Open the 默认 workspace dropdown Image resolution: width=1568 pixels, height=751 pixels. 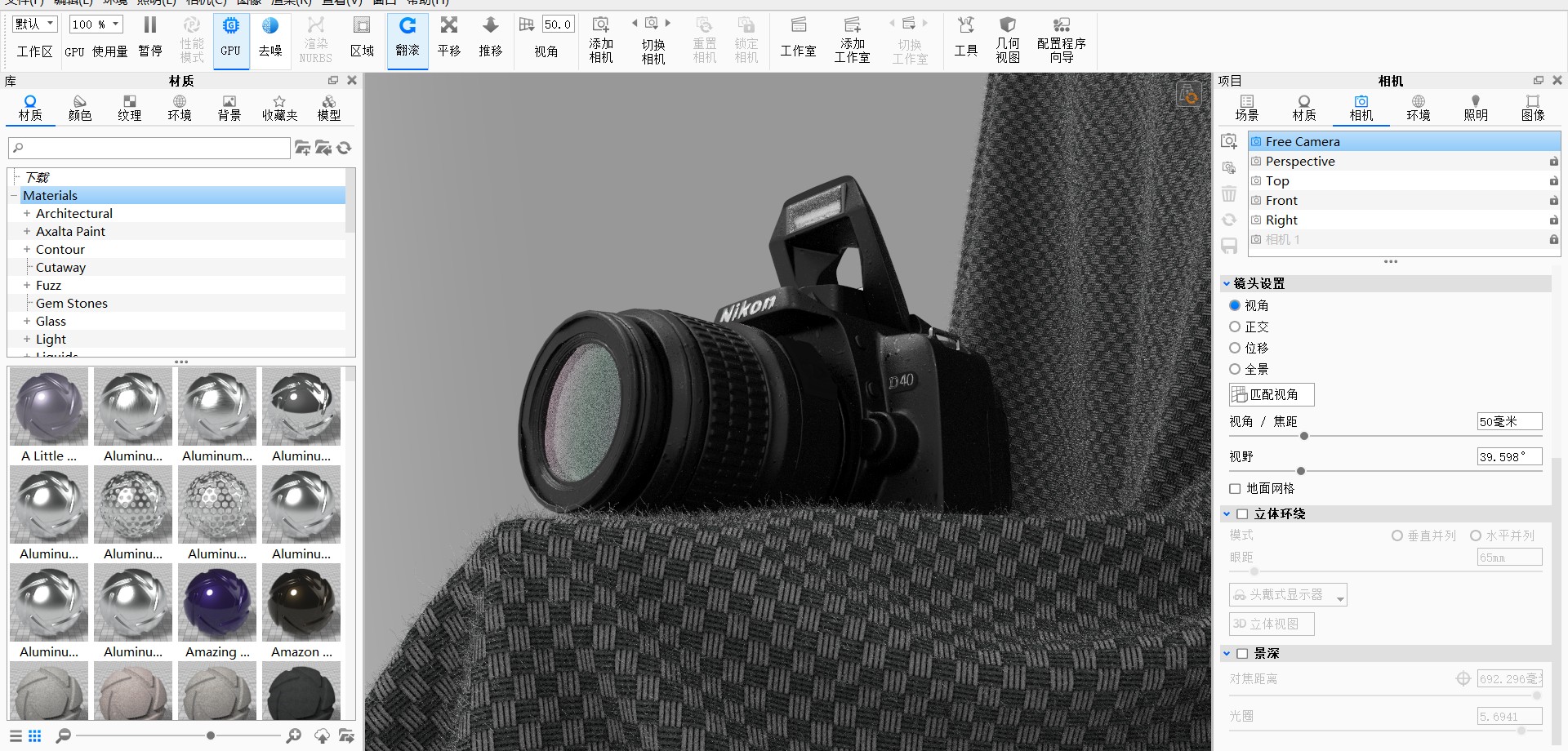click(x=33, y=24)
